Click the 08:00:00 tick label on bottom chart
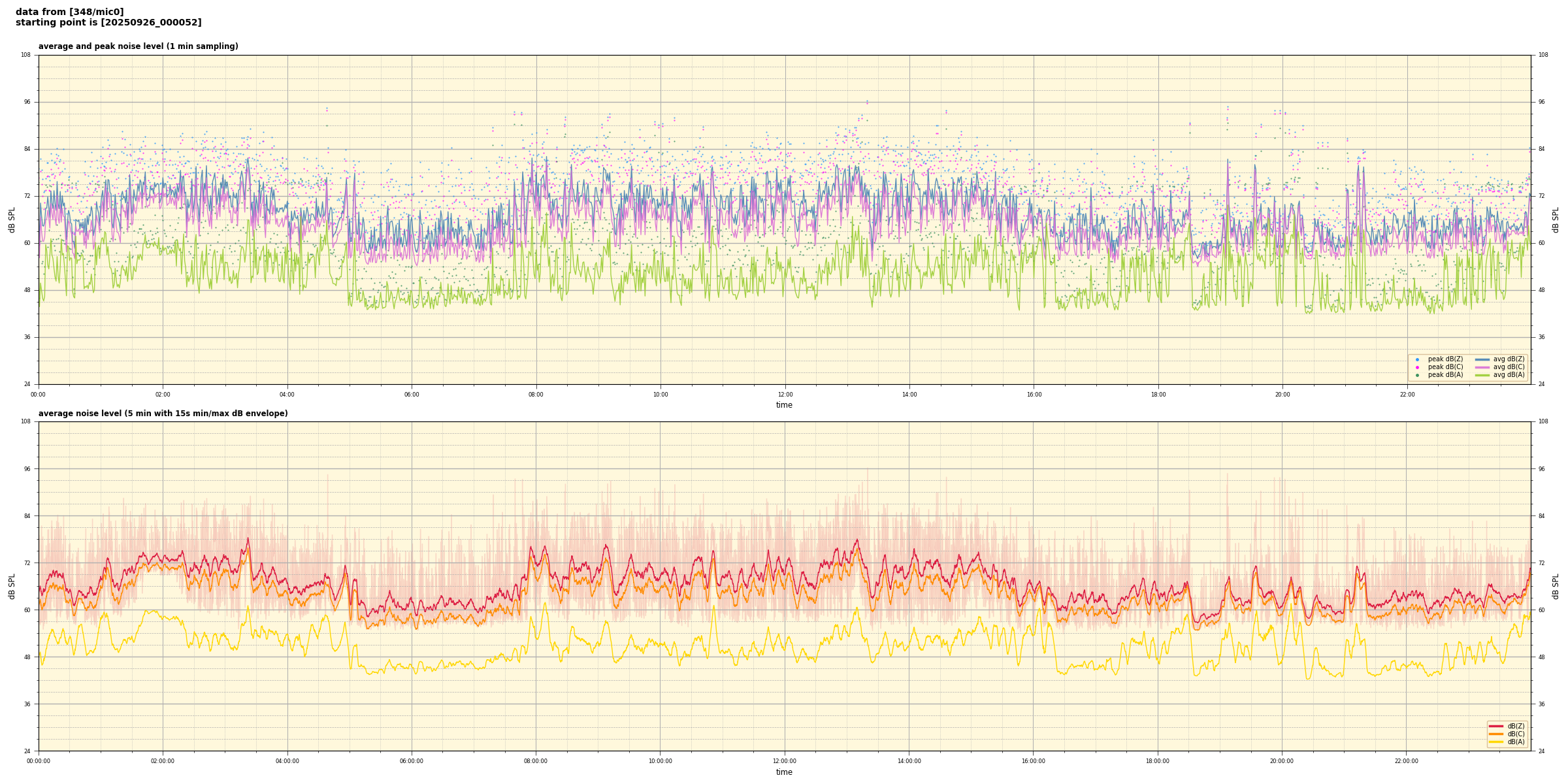The image size is (1568, 784). click(x=536, y=761)
